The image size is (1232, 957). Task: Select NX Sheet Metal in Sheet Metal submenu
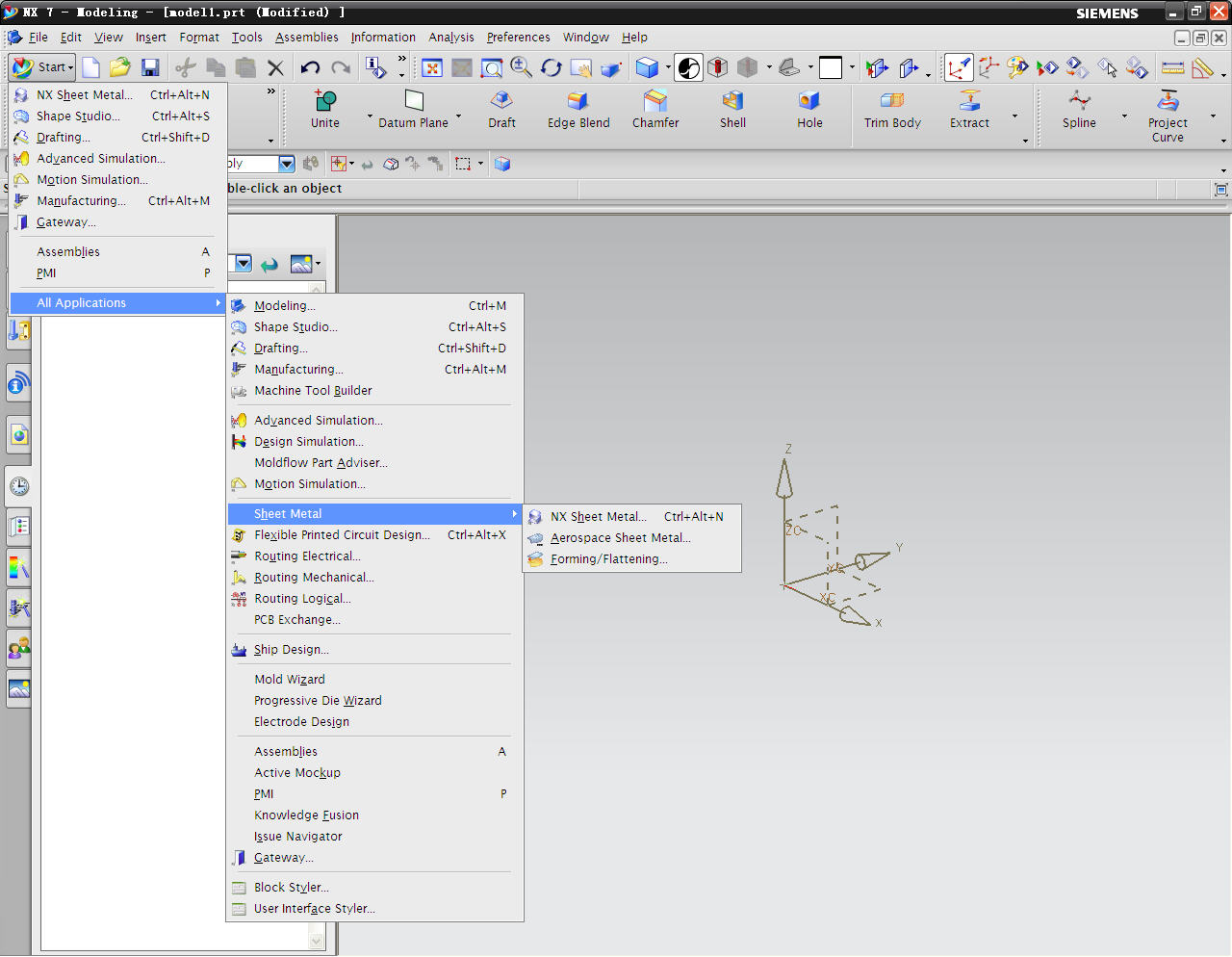click(x=631, y=517)
